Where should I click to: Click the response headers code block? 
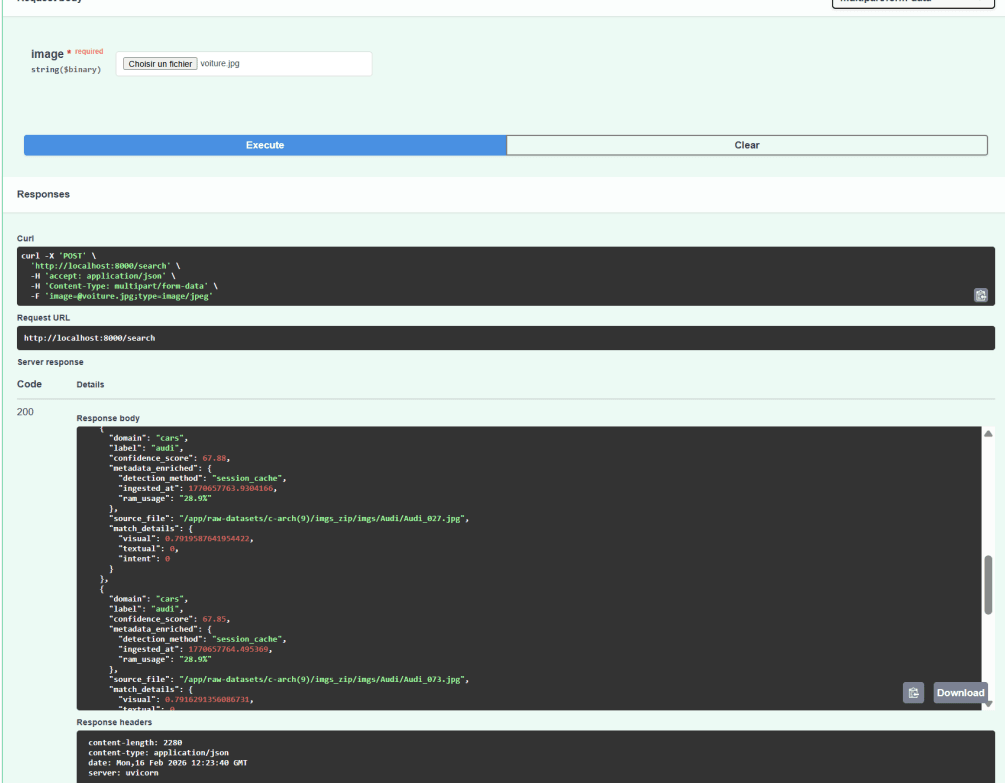pos(535,757)
